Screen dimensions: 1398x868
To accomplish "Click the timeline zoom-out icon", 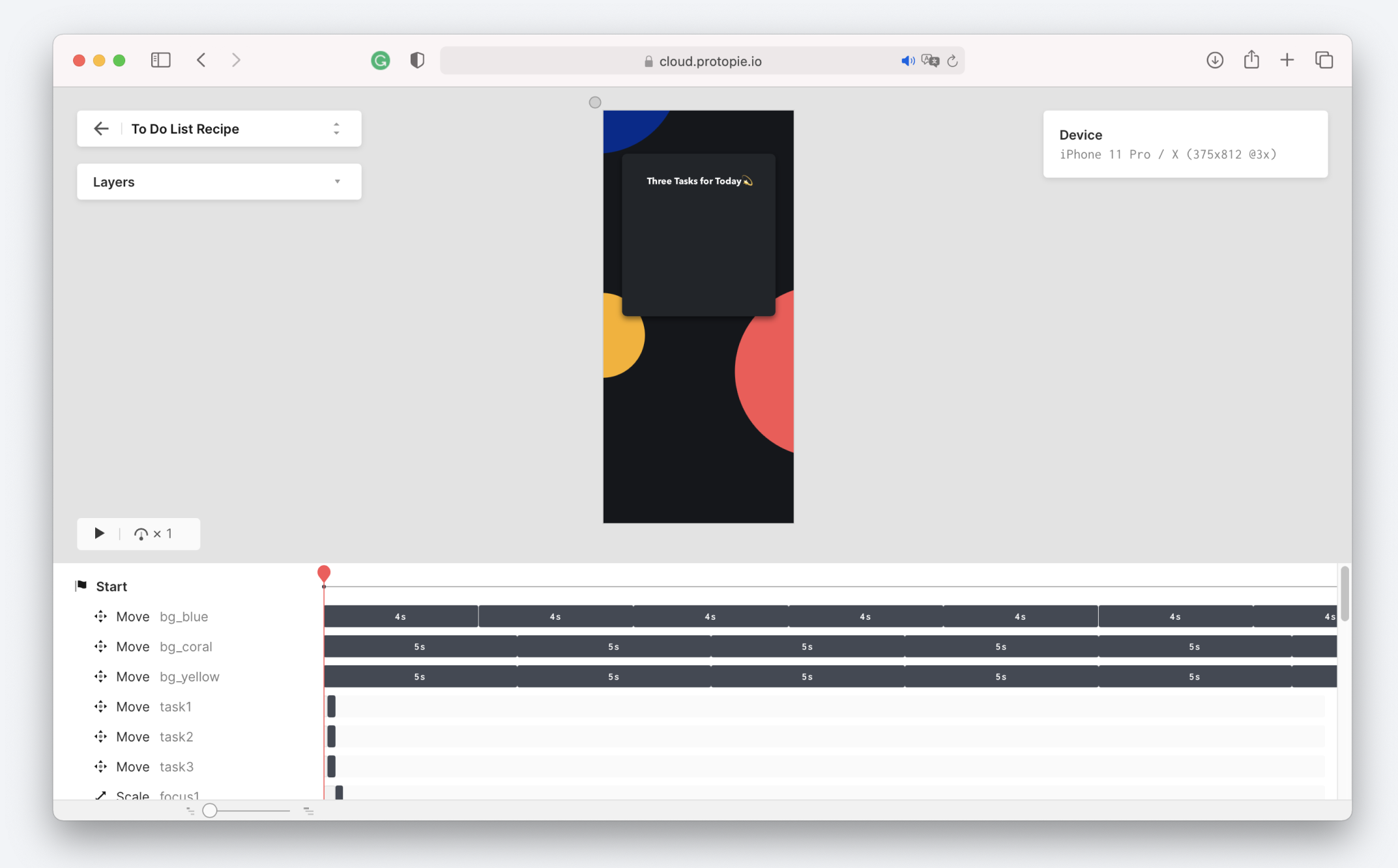I will click(190, 811).
